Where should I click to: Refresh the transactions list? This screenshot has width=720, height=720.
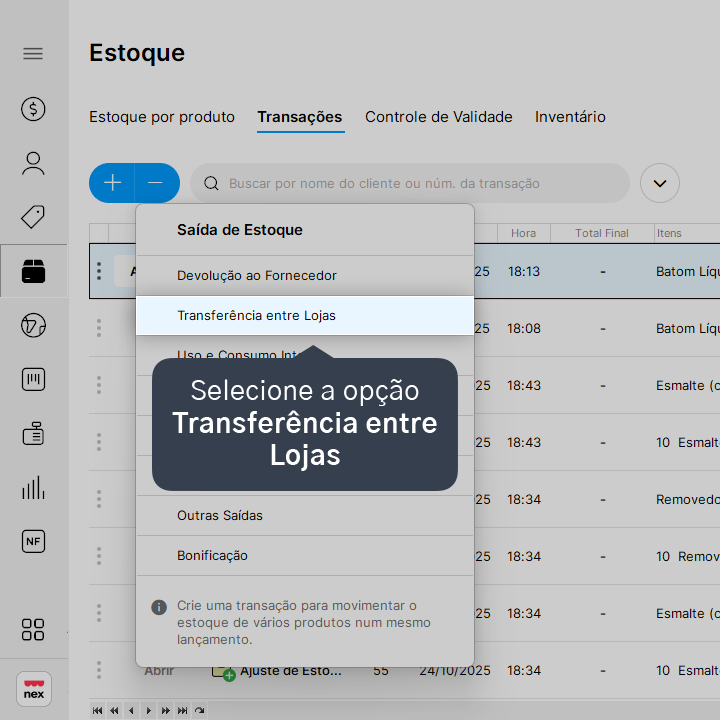199,711
